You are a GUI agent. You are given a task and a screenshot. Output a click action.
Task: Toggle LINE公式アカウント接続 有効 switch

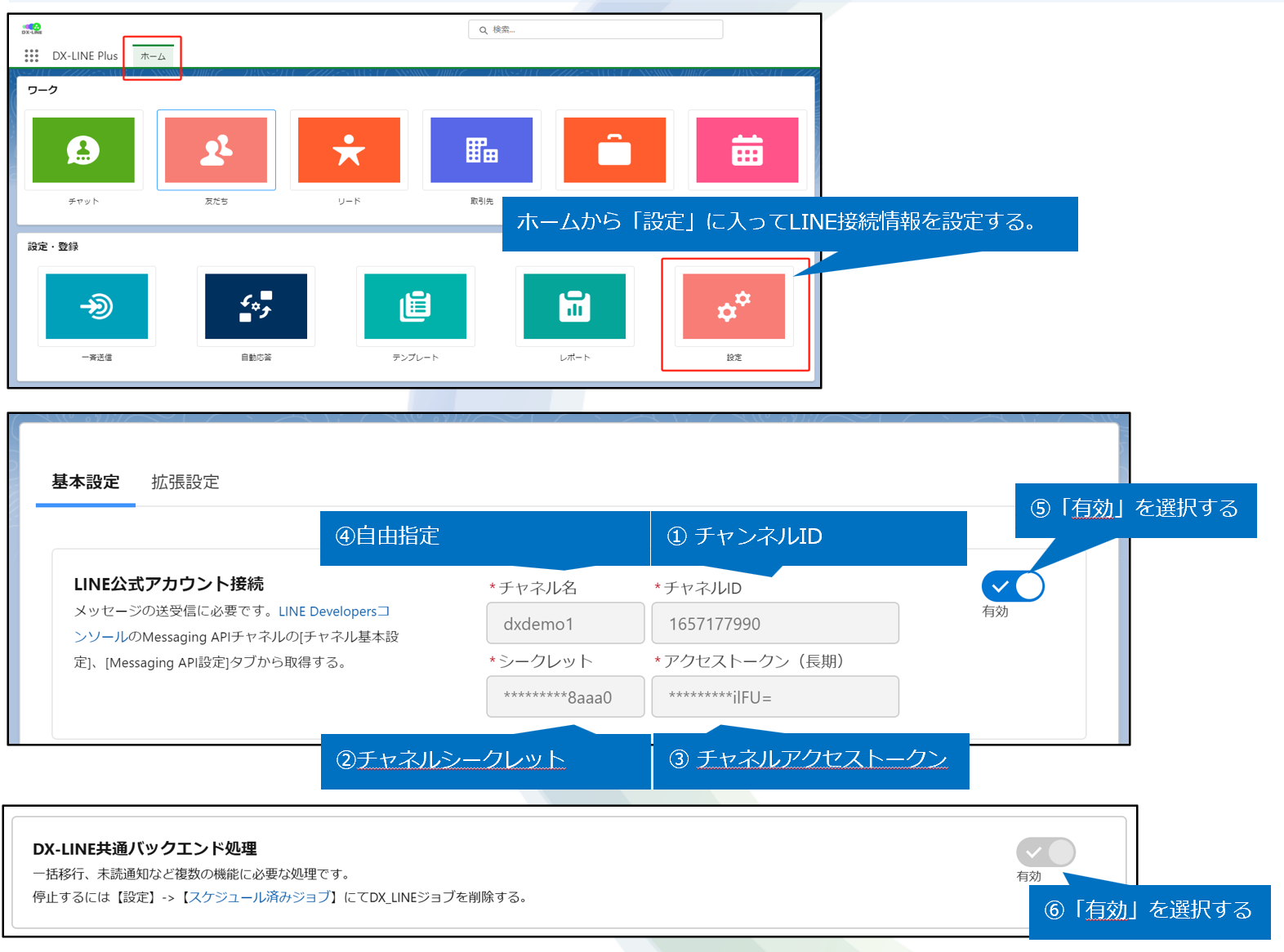click(1012, 586)
